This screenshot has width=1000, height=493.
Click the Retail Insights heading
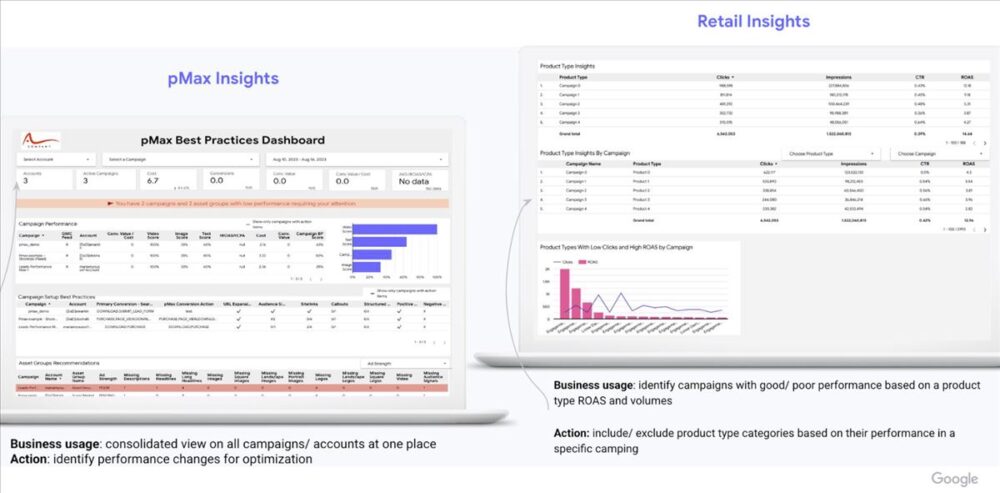click(x=753, y=21)
